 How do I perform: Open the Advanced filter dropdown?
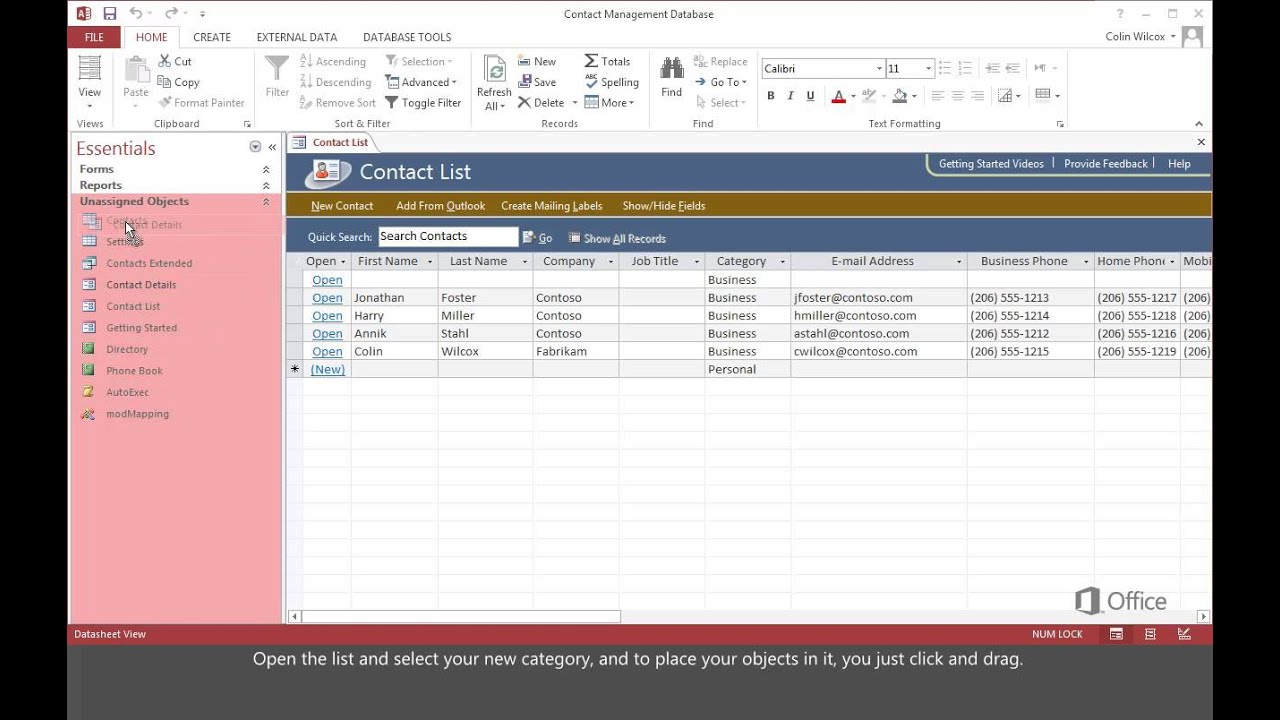click(421, 82)
